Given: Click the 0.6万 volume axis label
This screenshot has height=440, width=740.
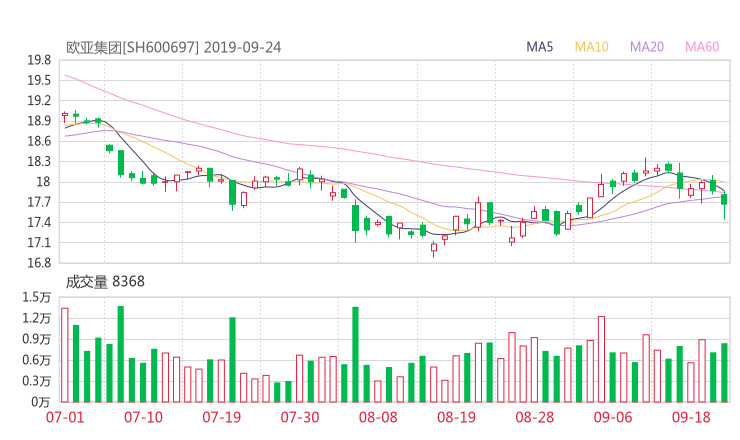Looking at the screenshot, I should pos(36,360).
